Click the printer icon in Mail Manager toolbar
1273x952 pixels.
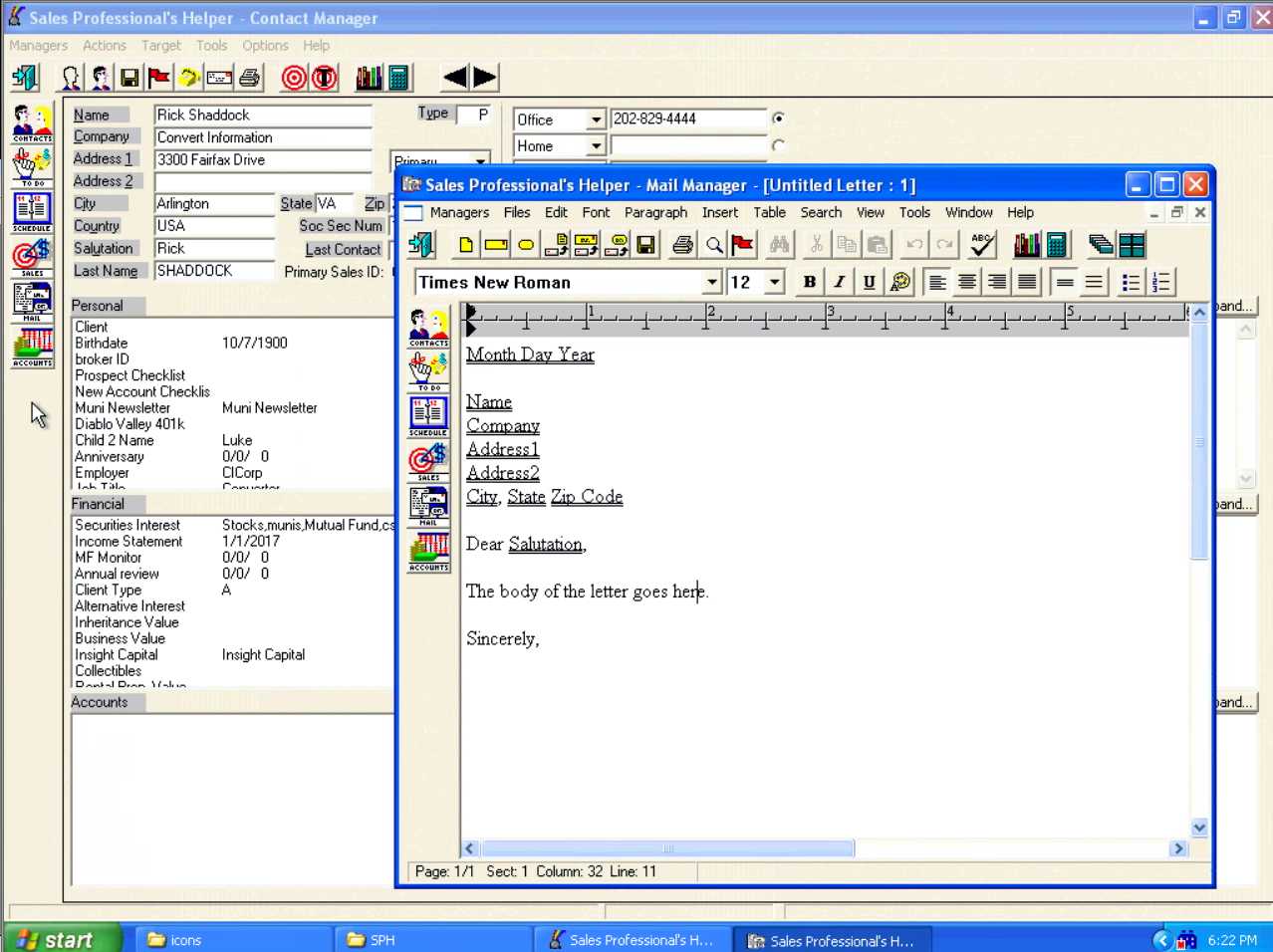point(682,245)
